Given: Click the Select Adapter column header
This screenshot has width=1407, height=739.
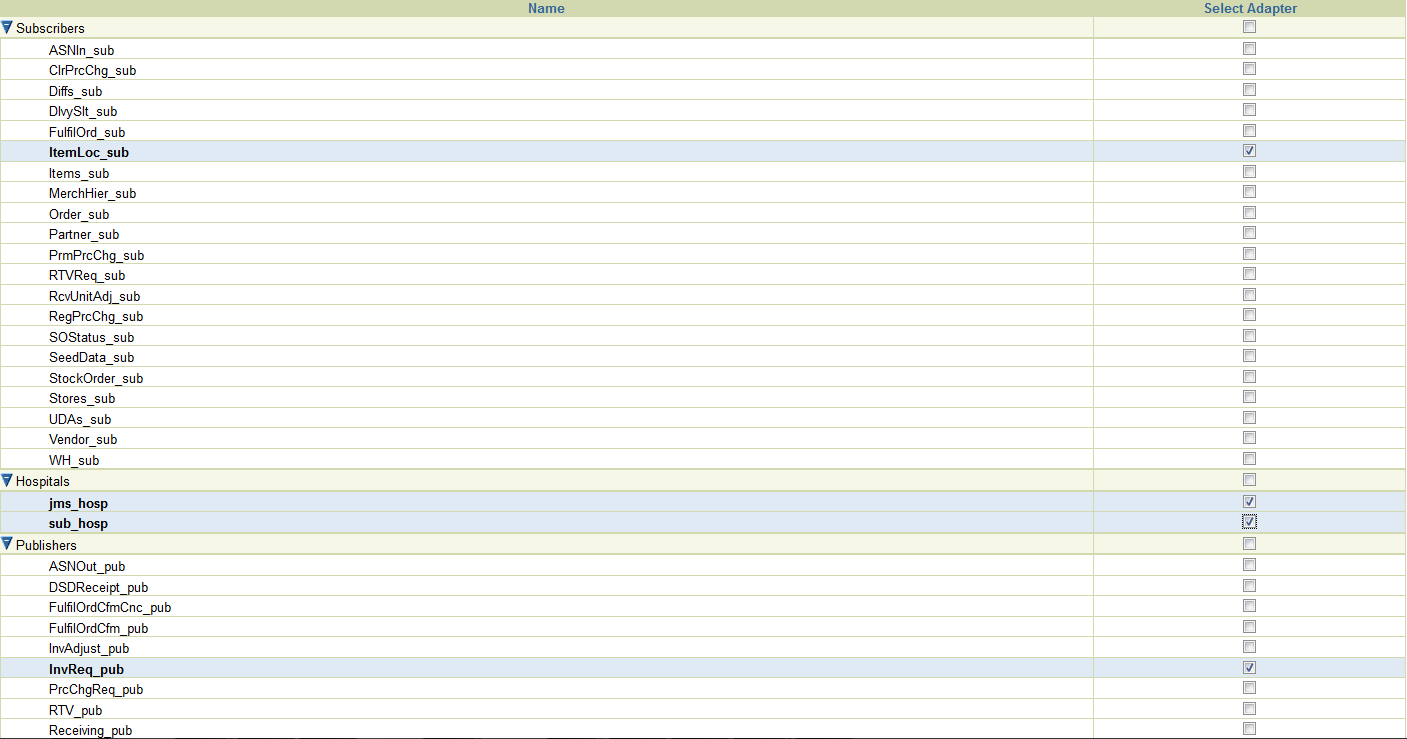Looking at the screenshot, I should [x=1249, y=8].
